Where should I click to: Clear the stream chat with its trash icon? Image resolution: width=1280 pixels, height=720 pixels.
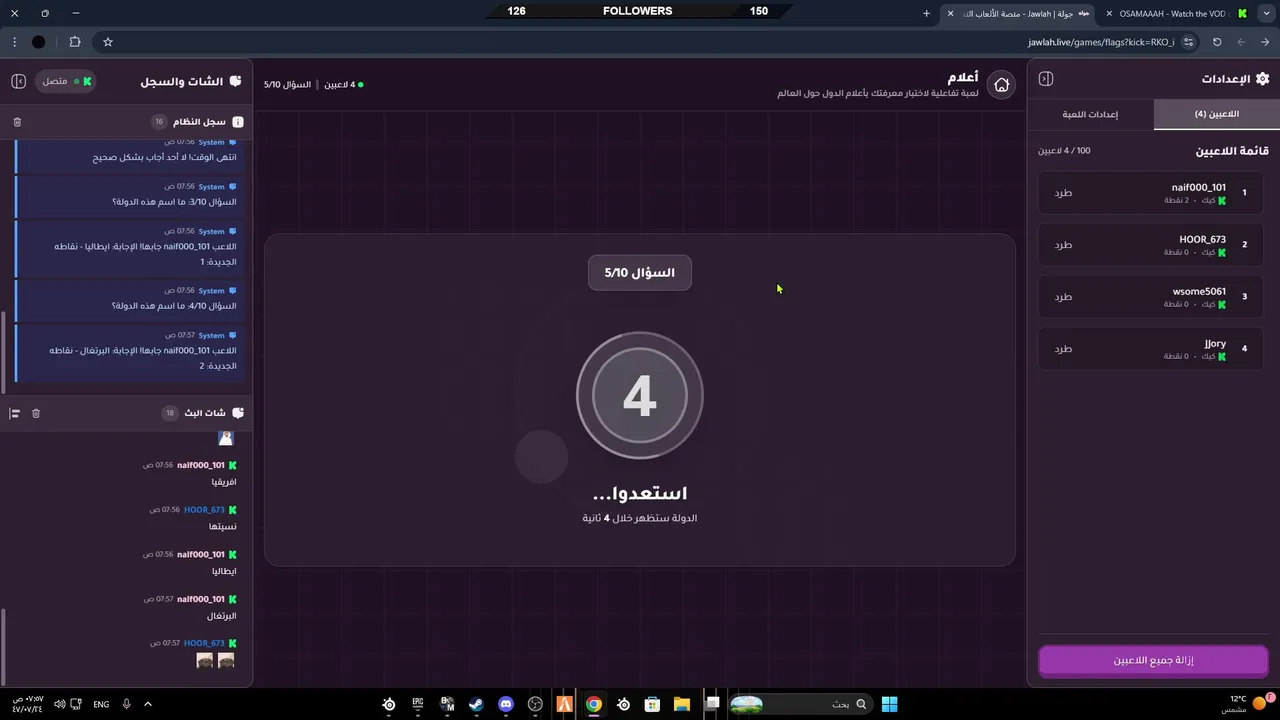point(36,413)
